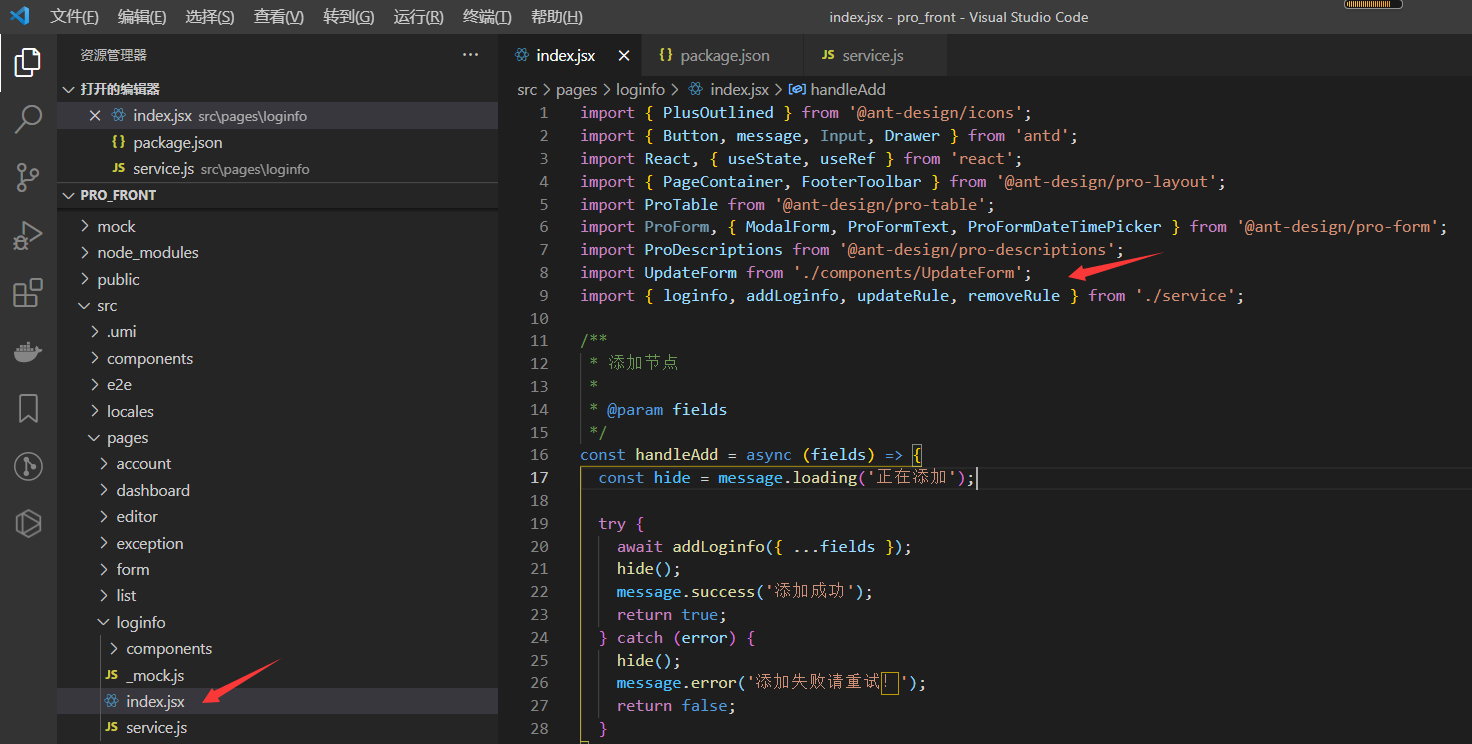This screenshot has width=1472, height=744.
Task: Open the 编辑(E) menu
Action: 142,17
